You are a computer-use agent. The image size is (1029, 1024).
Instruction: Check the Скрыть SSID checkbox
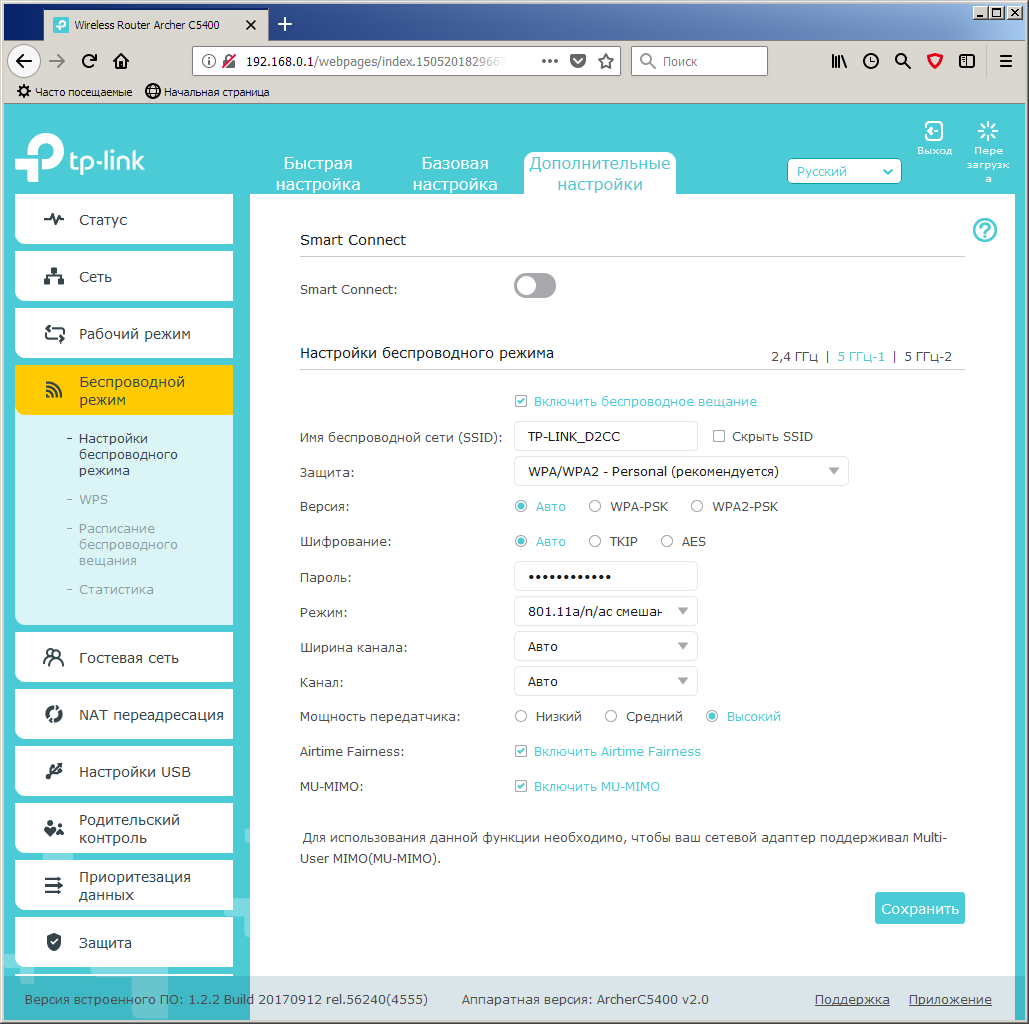tap(719, 437)
